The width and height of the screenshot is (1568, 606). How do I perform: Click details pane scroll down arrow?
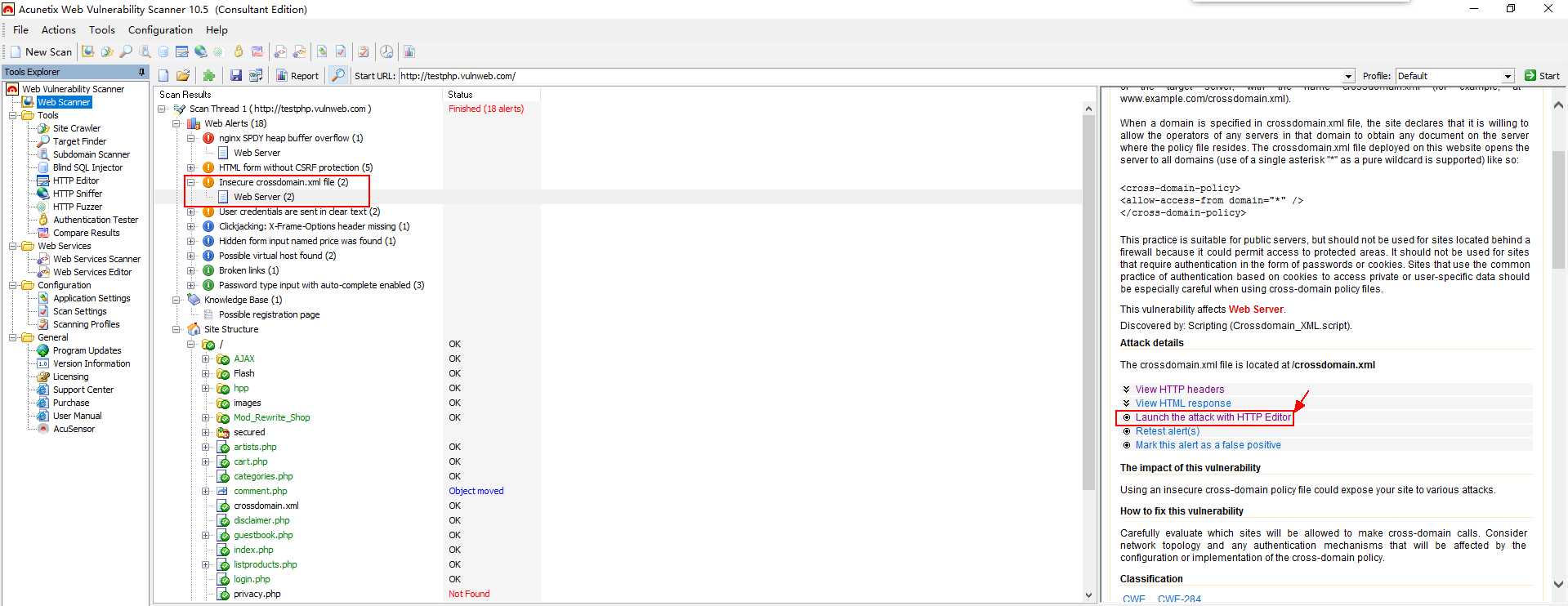pos(1557,585)
